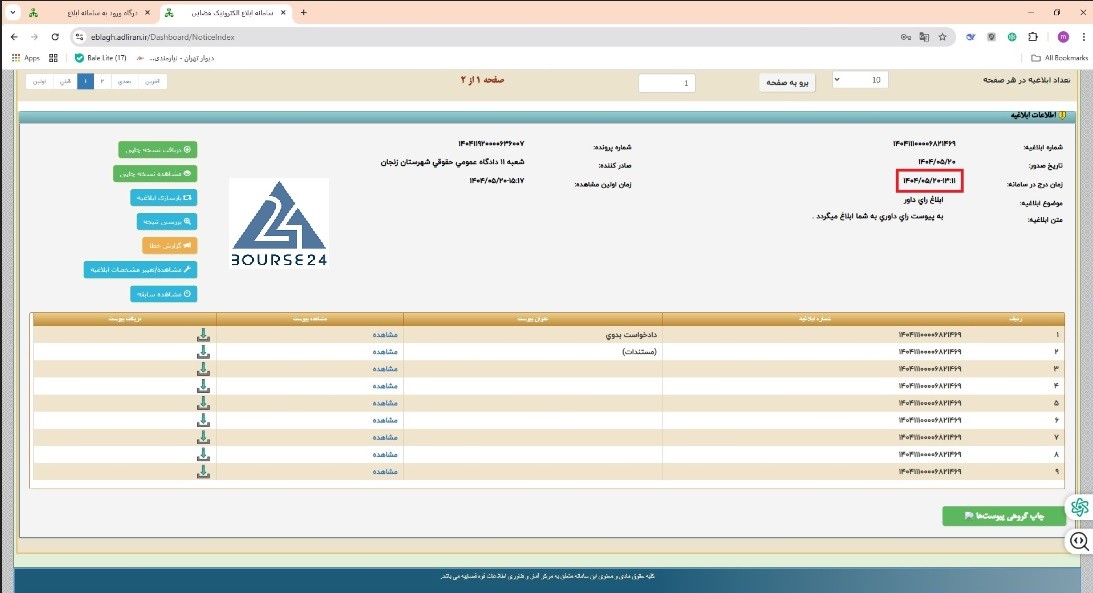Open the Chrome profile avatar
Viewport: 1093px width, 593px height.
[1063, 37]
